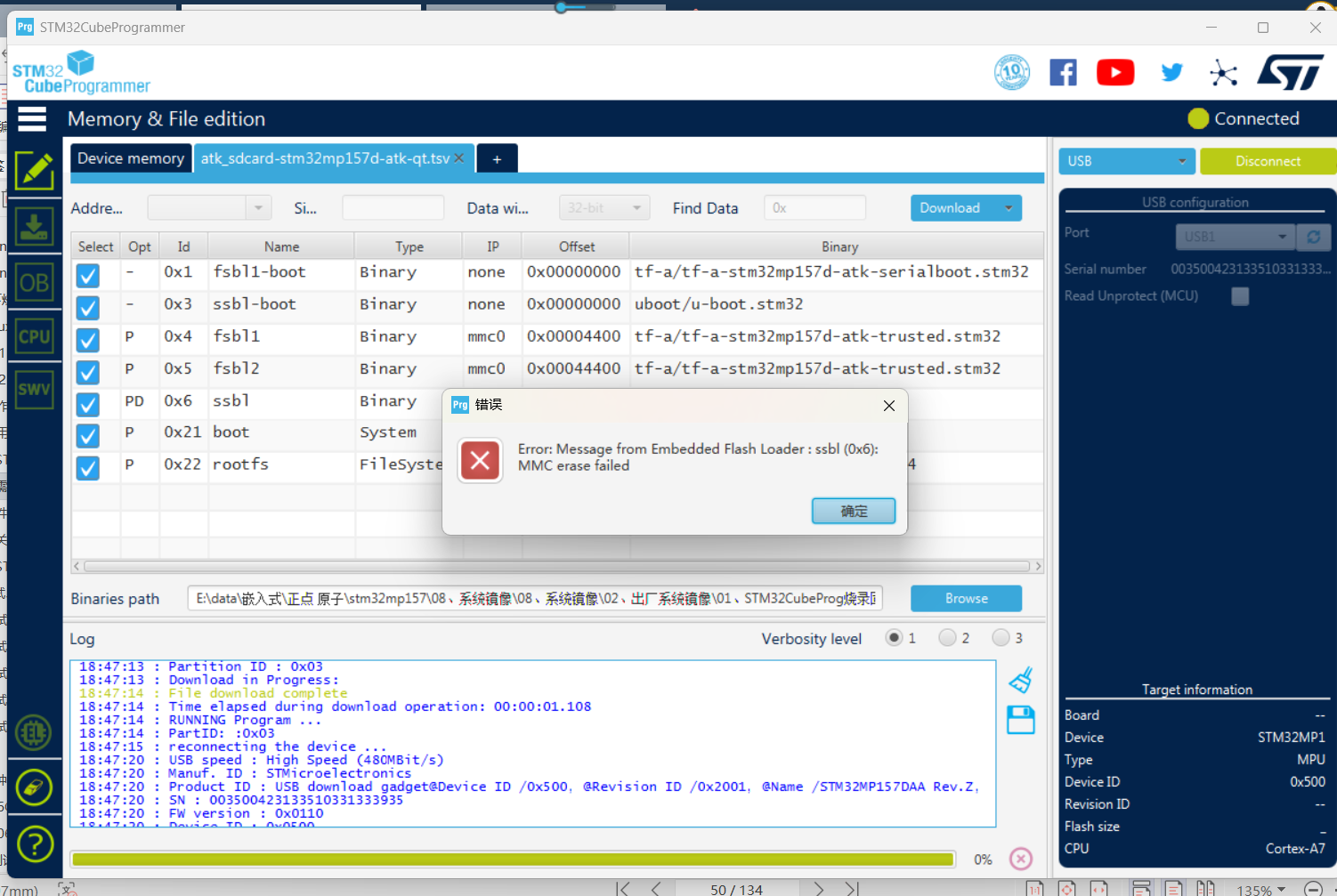The height and width of the screenshot is (896, 1337).
Task: Open the eraser full chip erase icon
Action: coord(34,788)
